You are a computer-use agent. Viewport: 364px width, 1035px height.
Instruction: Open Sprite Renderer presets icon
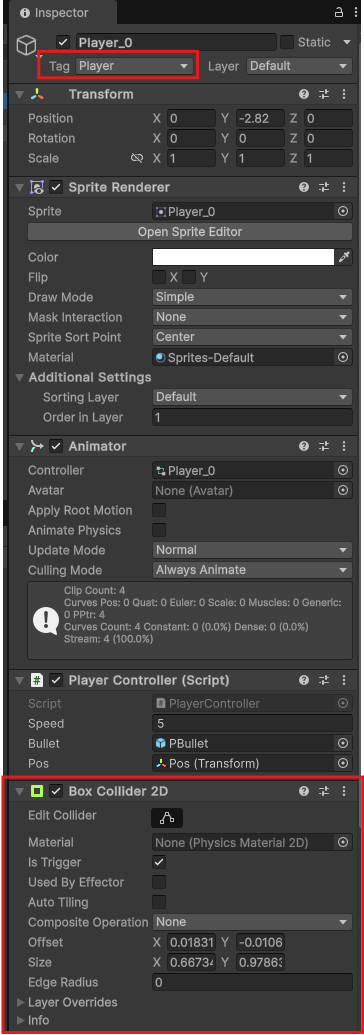click(x=324, y=187)
